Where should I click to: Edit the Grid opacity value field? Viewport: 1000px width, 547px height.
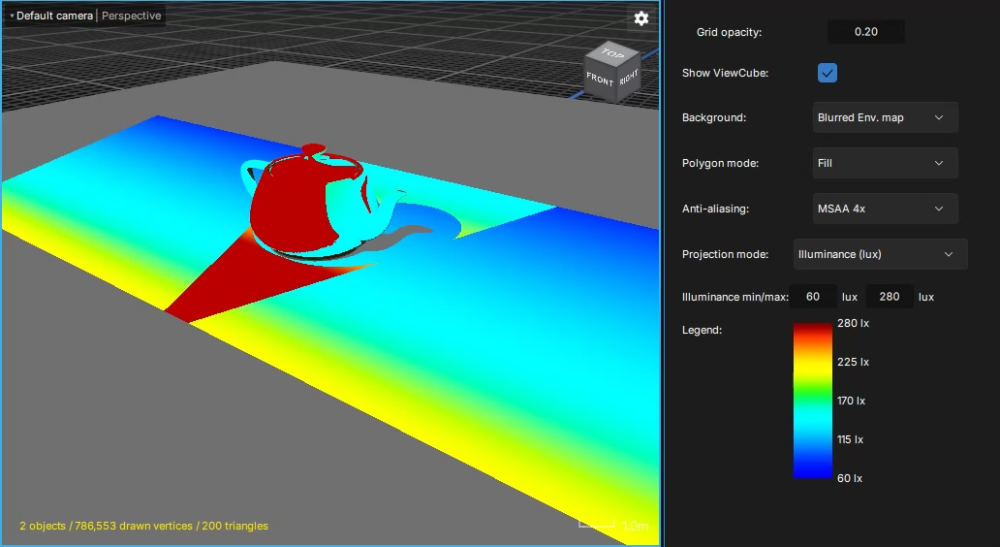tap(865, 32)
